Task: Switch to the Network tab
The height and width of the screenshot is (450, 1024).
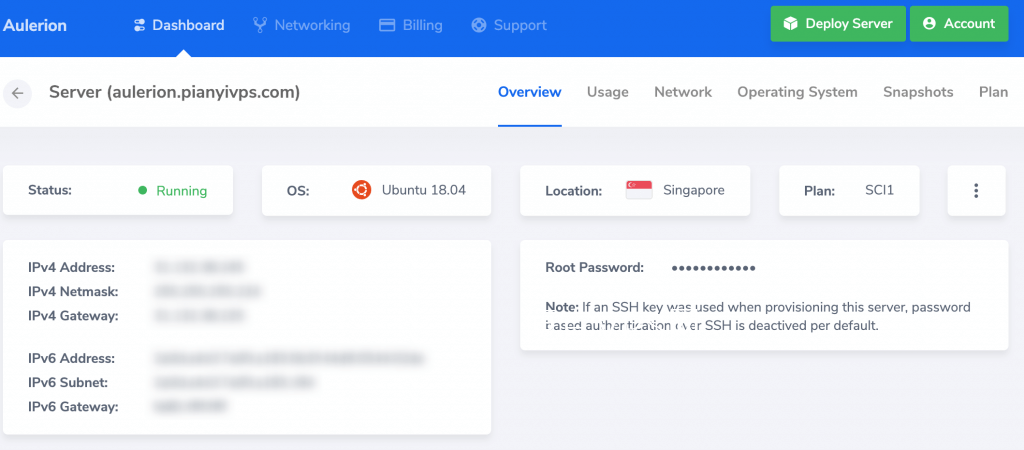Action: (x=683, y=92)
